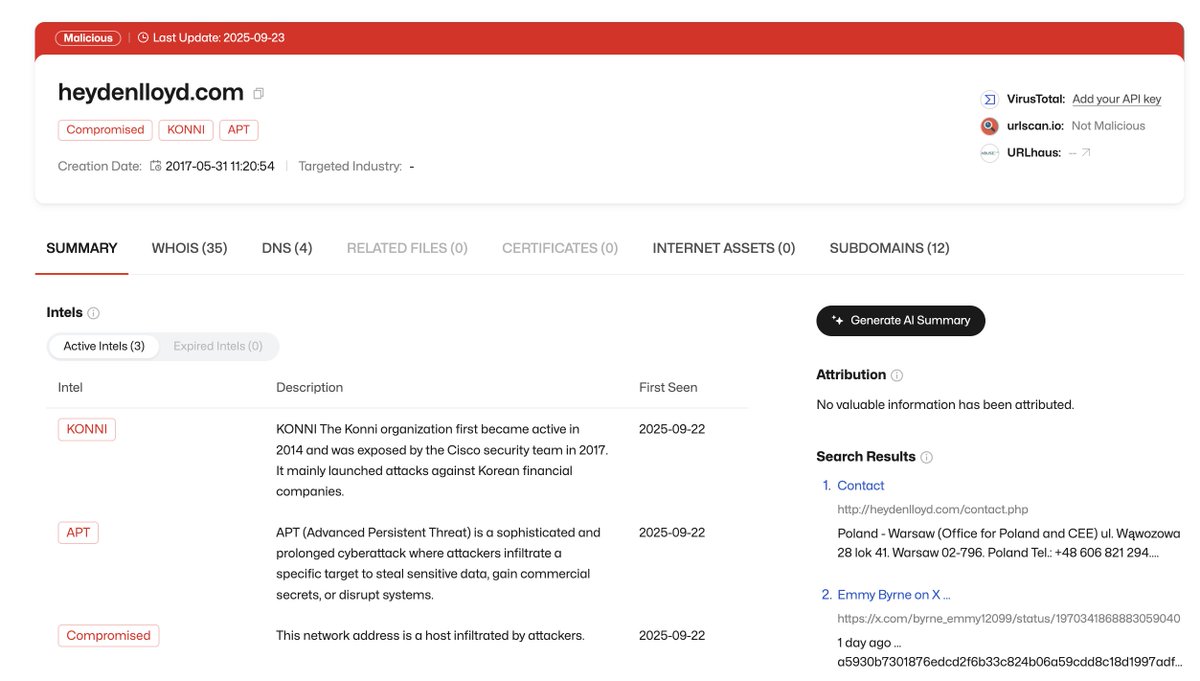This screenshot has width=1200, height=681.
Task: Copy the heydenlloyd.com domain name icon
Action: tap(259, 93)
